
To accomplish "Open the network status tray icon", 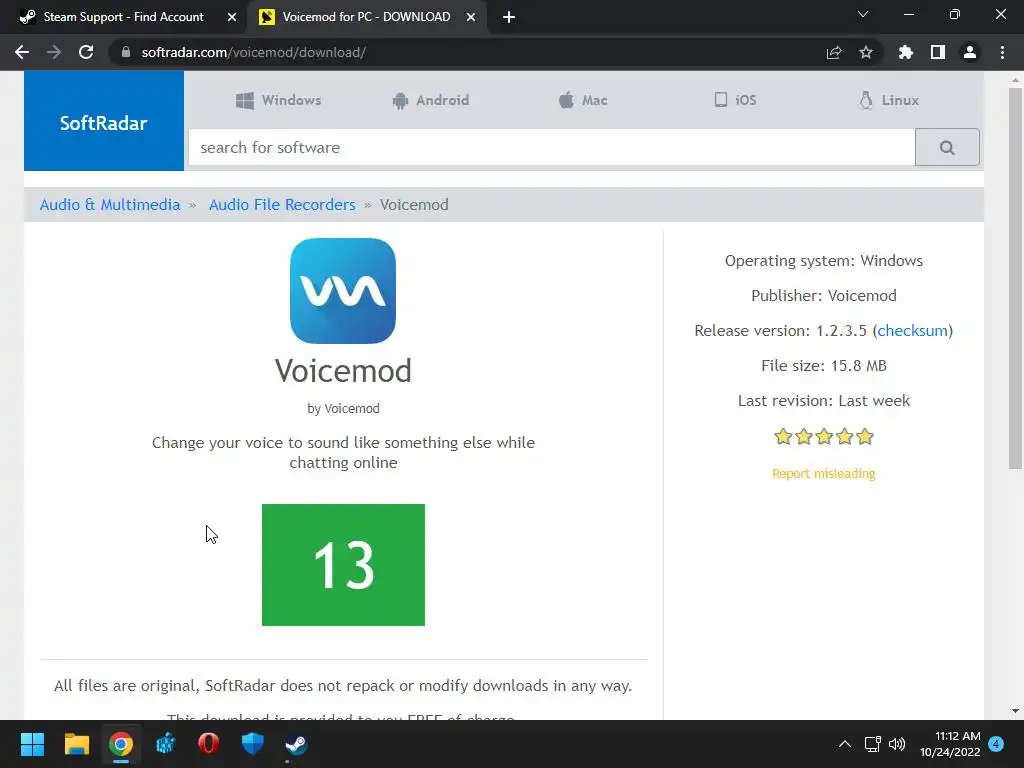I will coord(872,744).
